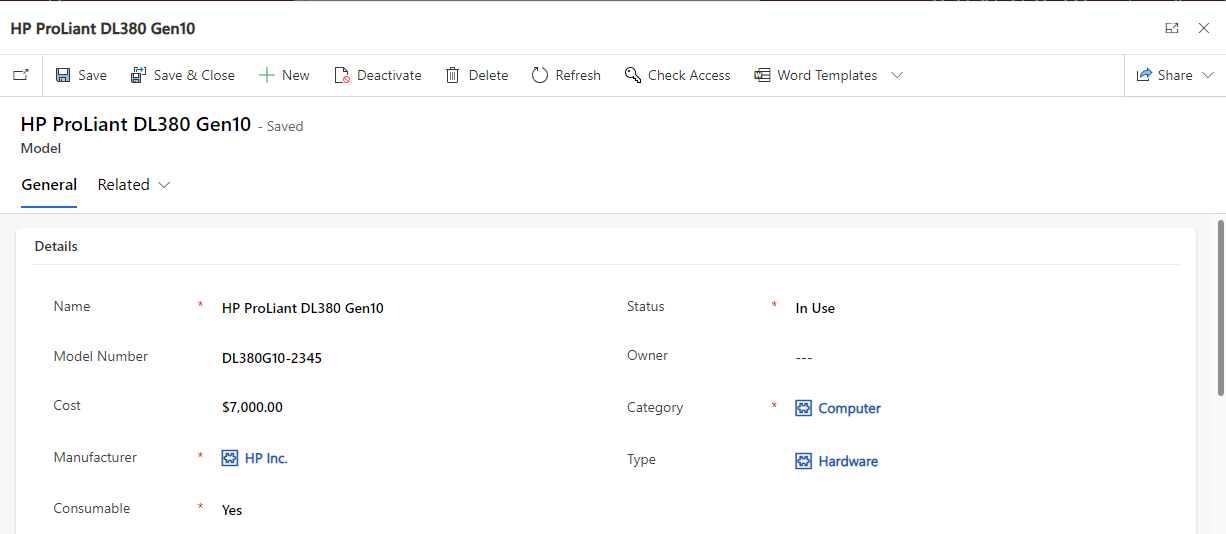Click the vertical scrollbar thumb
Viewport: 1226px width, 534px height.
pyautogui.click(x=1220, y=308)
